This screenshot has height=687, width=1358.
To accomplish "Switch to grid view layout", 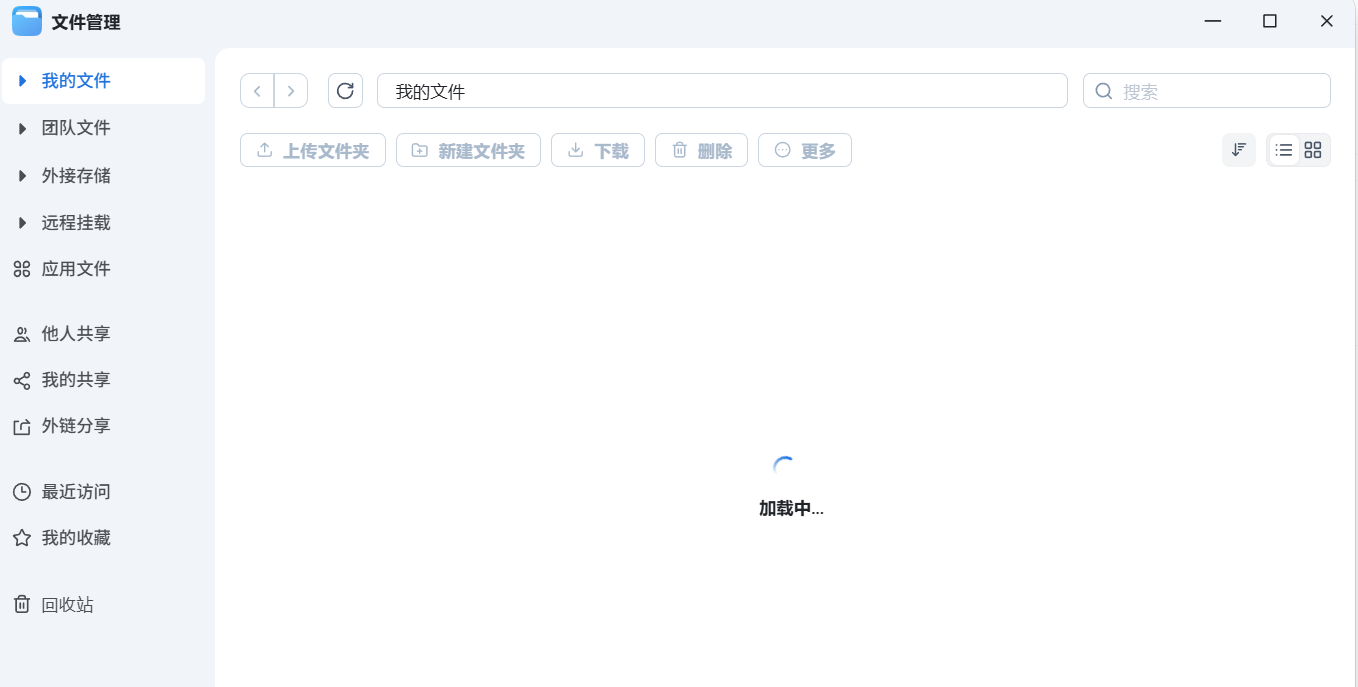I will pyautogui.click(x=1313, y=149).
